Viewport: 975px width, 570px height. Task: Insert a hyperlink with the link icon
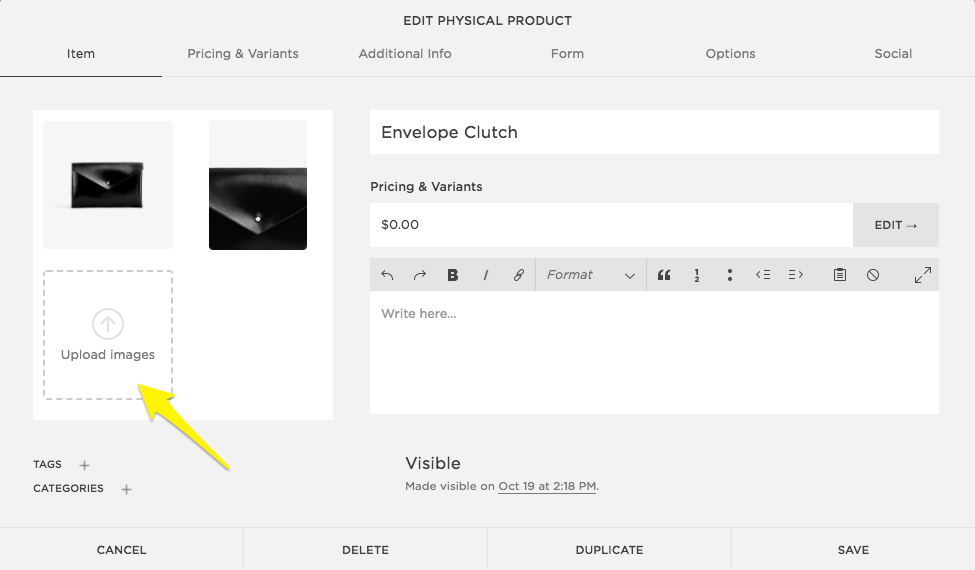(x=518, y=275)
